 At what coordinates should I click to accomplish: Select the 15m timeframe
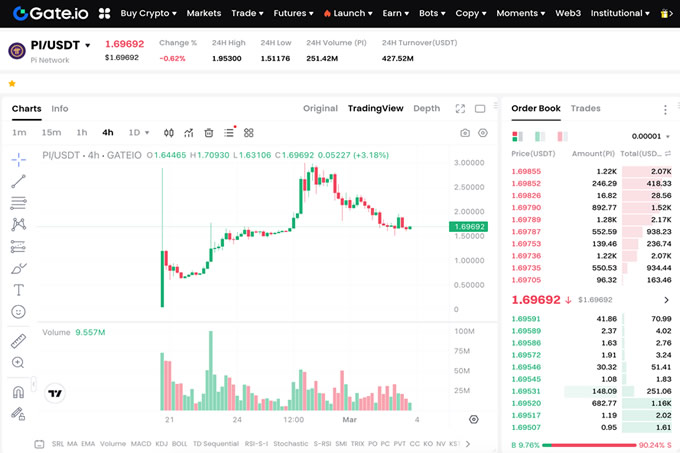pyautogui.click(x=51, y=133)
